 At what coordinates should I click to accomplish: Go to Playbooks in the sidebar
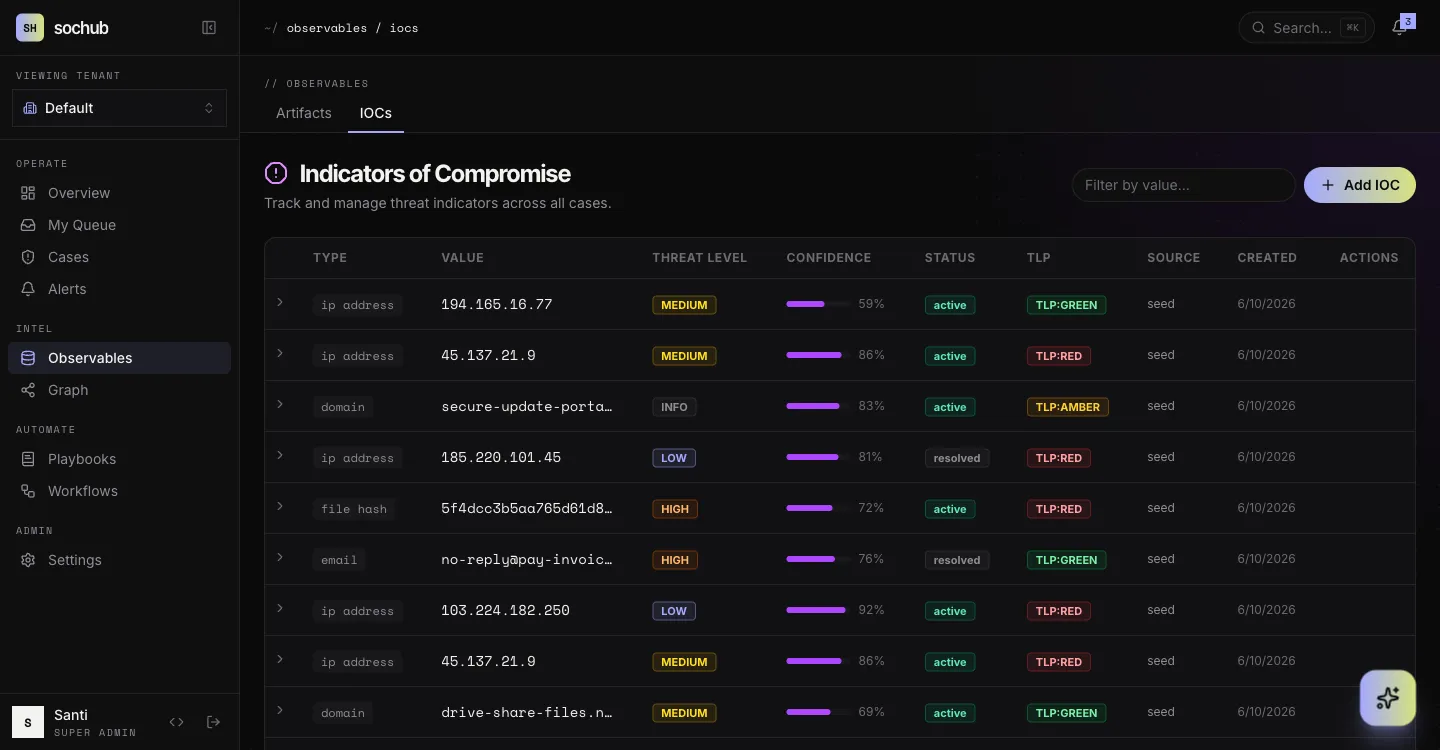point(119,459)
